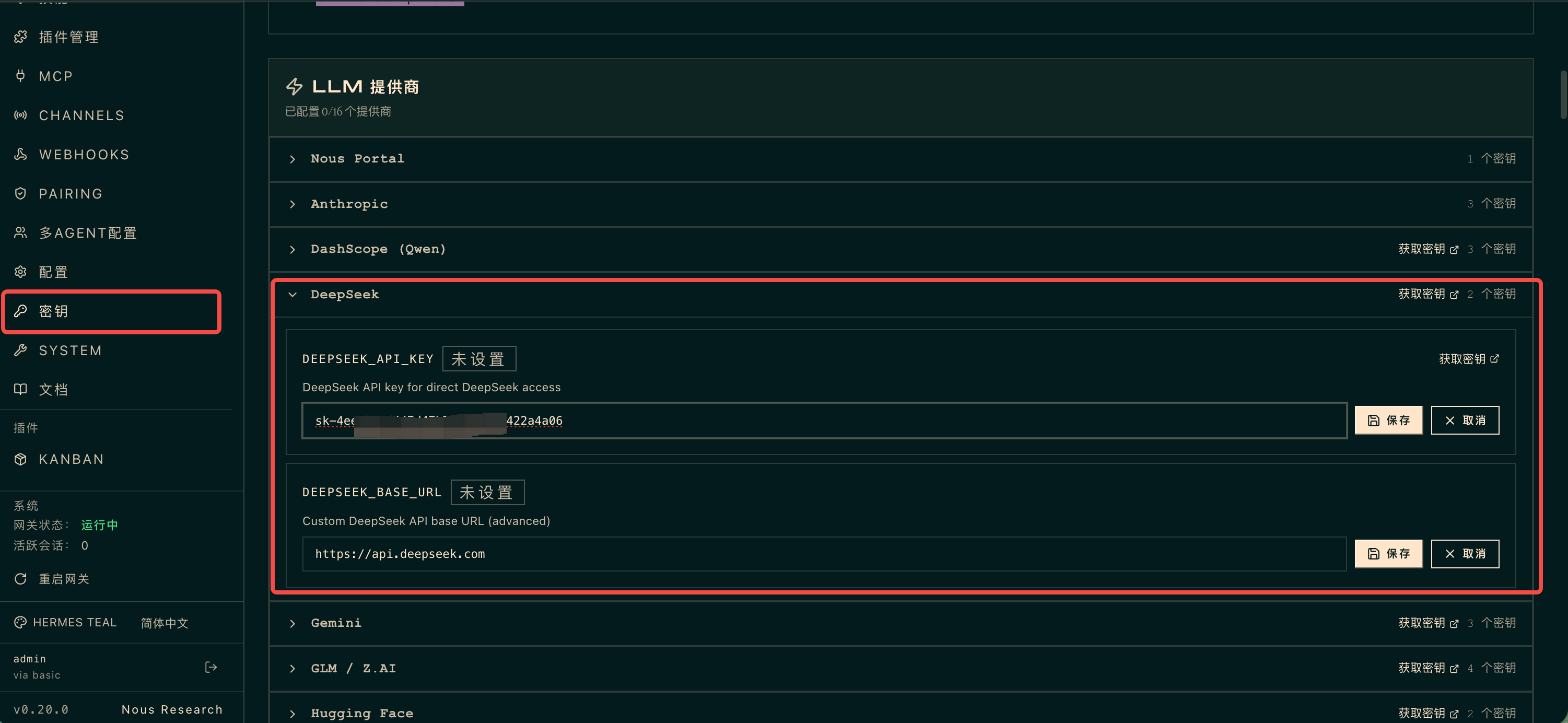Image resolution: width=1568 pixels, height=723 pixels.
Task: Expand the GLM / Z.AI provider
Action: [x=901, y=668]
